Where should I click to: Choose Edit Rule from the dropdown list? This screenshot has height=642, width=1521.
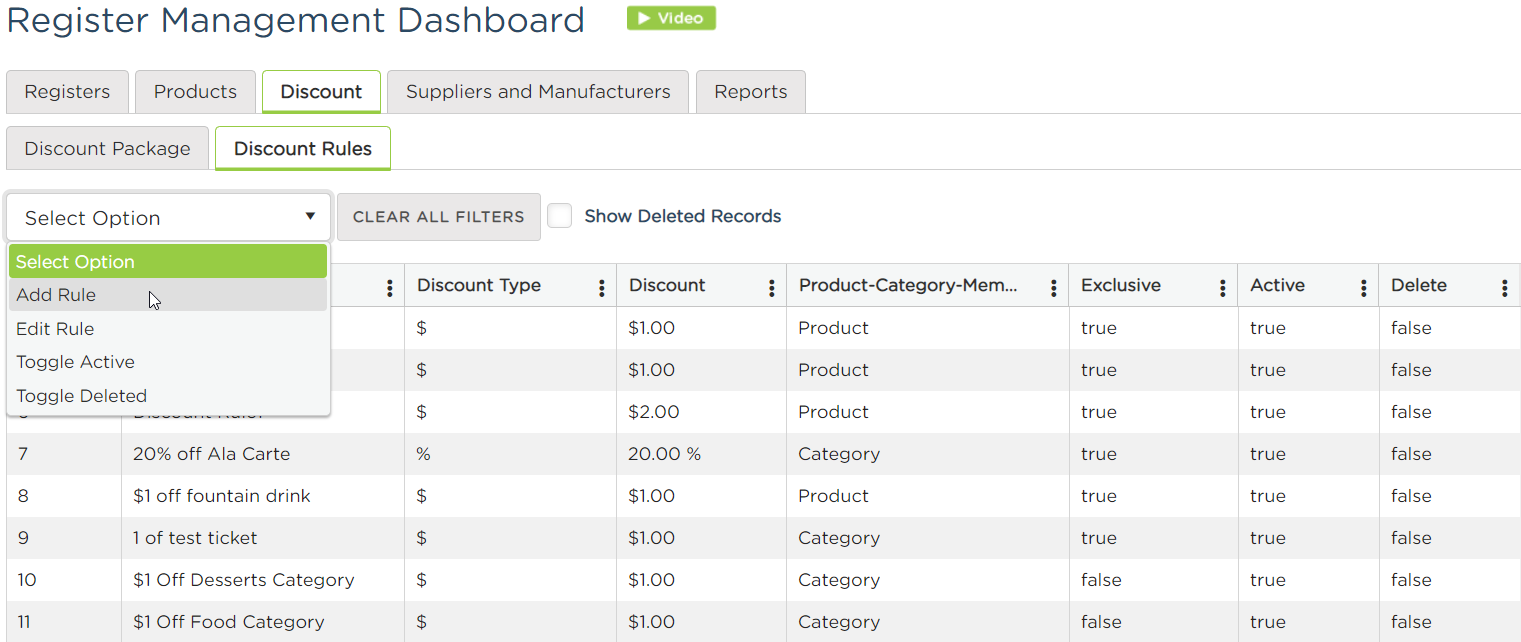(168, 329)
